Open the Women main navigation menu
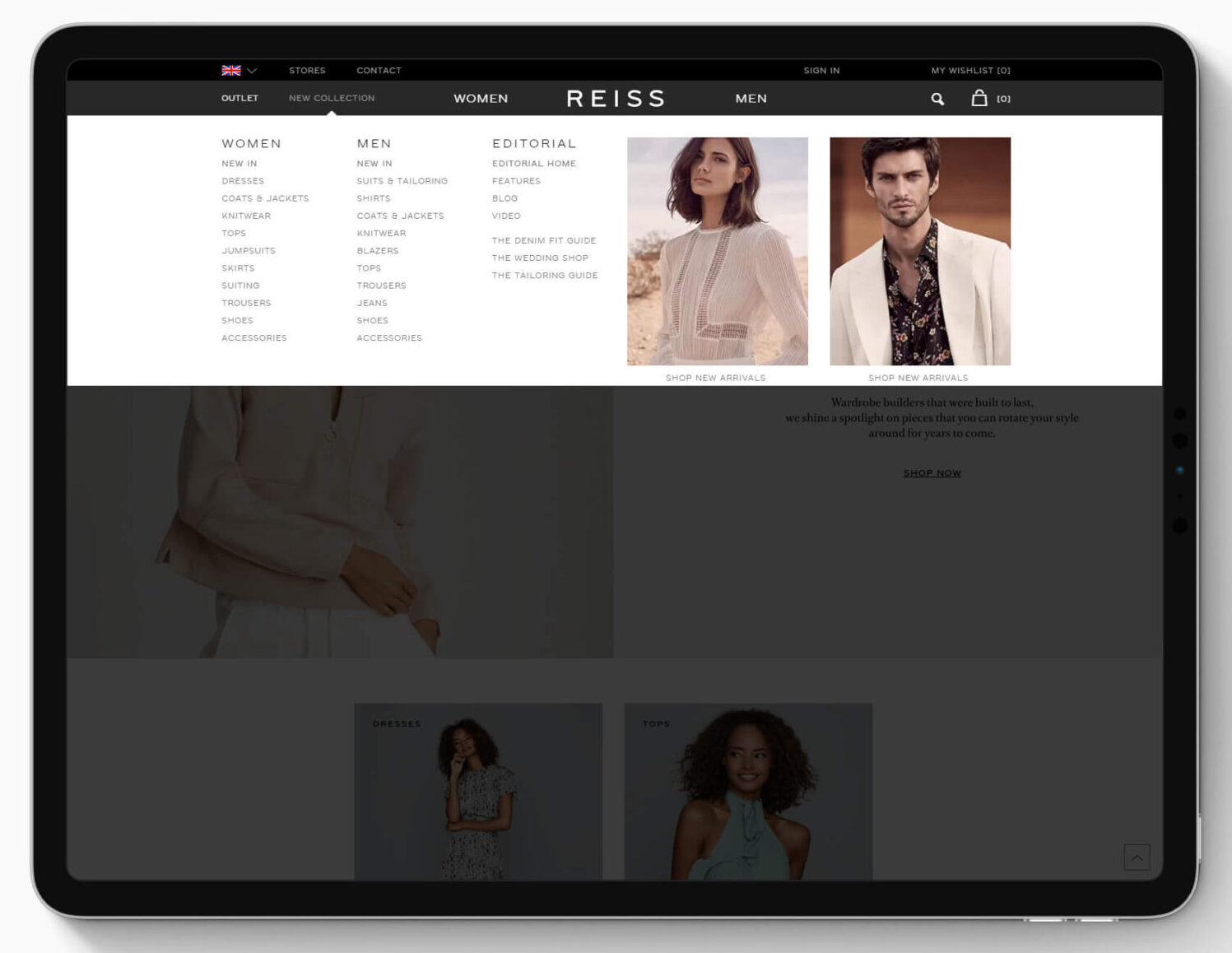1232x953 pixels. pyautogui.click(x=481, y=99)
